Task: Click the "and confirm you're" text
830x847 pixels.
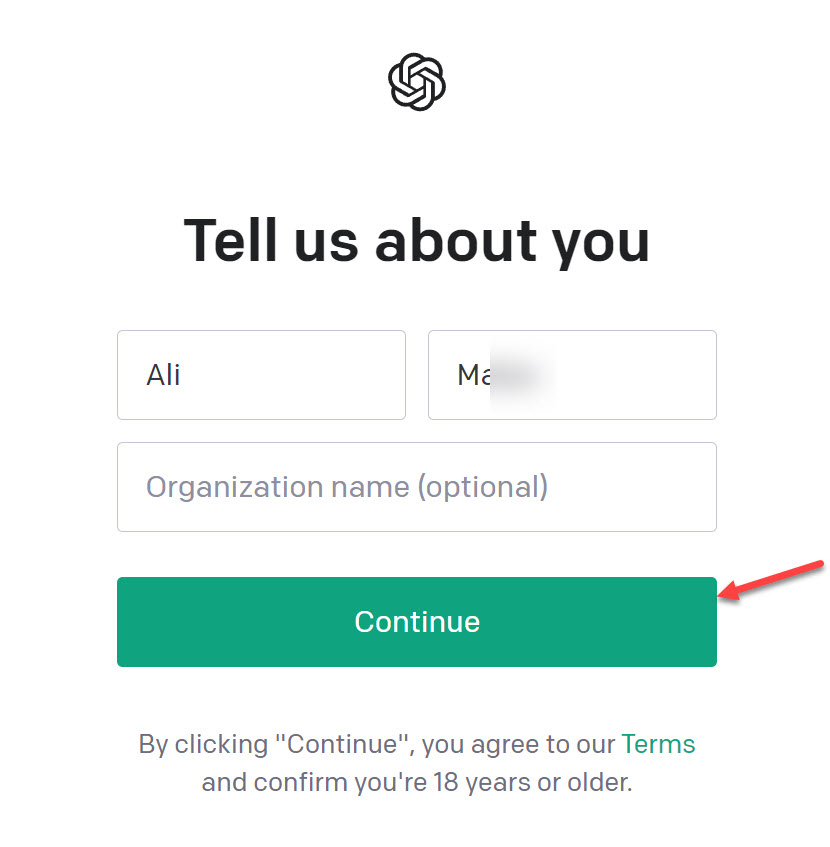Action: pyautogui.click(x=314, y=783)
